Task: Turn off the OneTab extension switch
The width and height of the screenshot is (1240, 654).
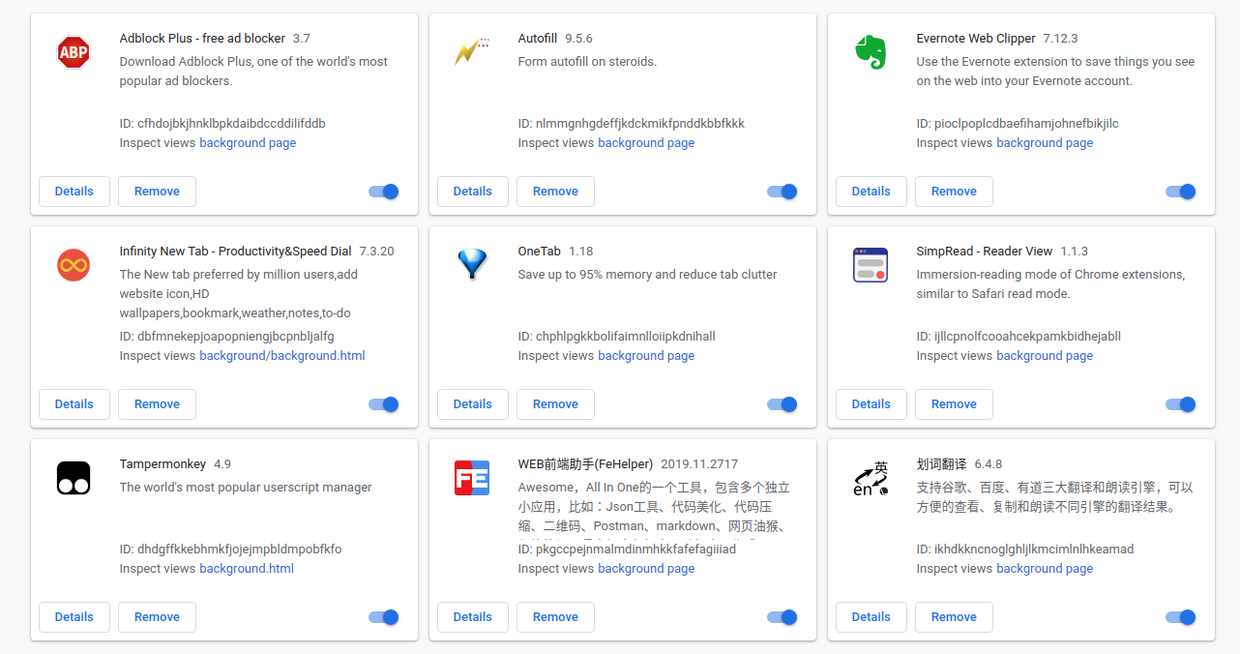Action: coord(782,404)
